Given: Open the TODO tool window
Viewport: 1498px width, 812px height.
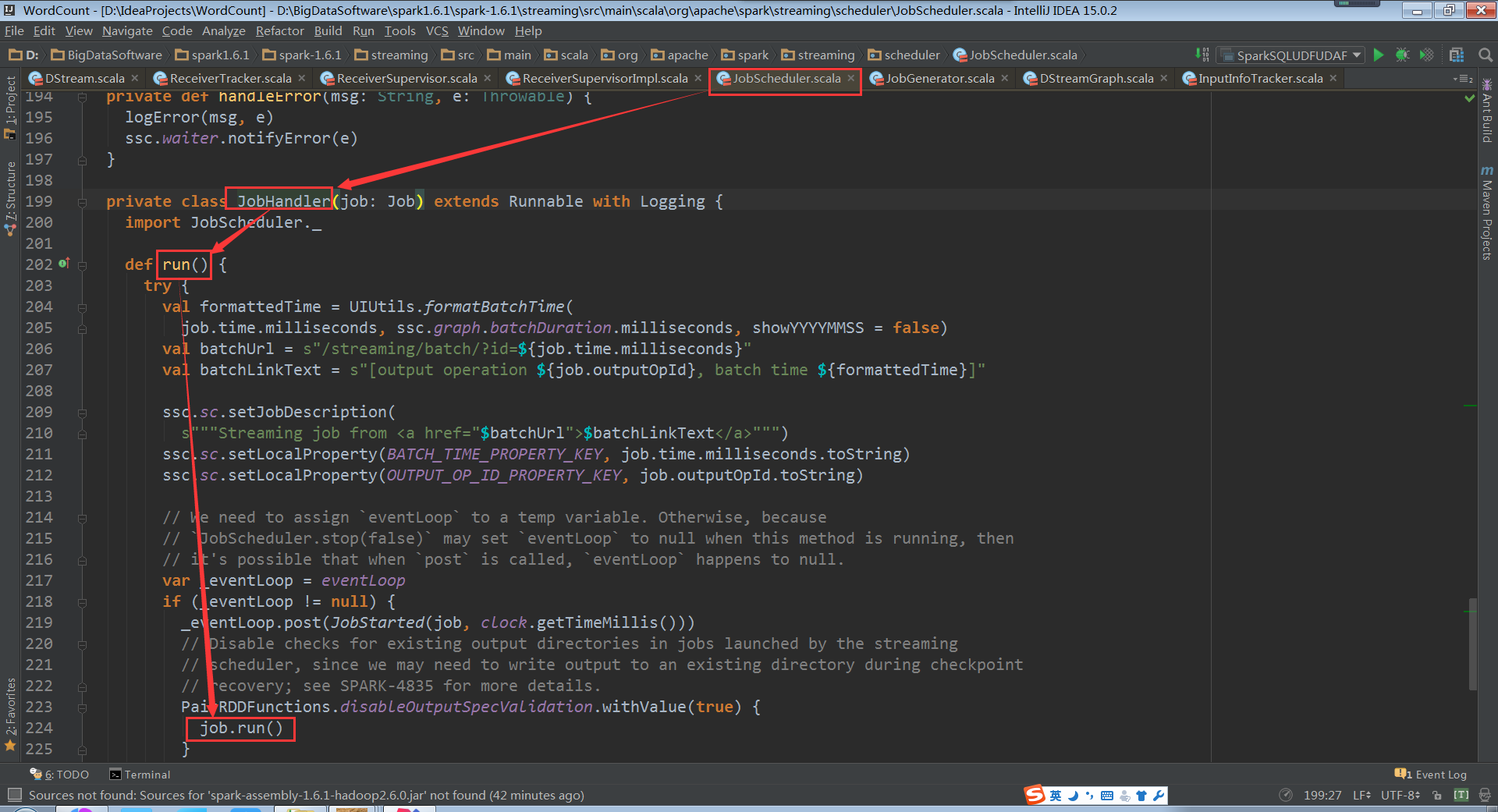Looking at the screenshot, I should point(60,775).
